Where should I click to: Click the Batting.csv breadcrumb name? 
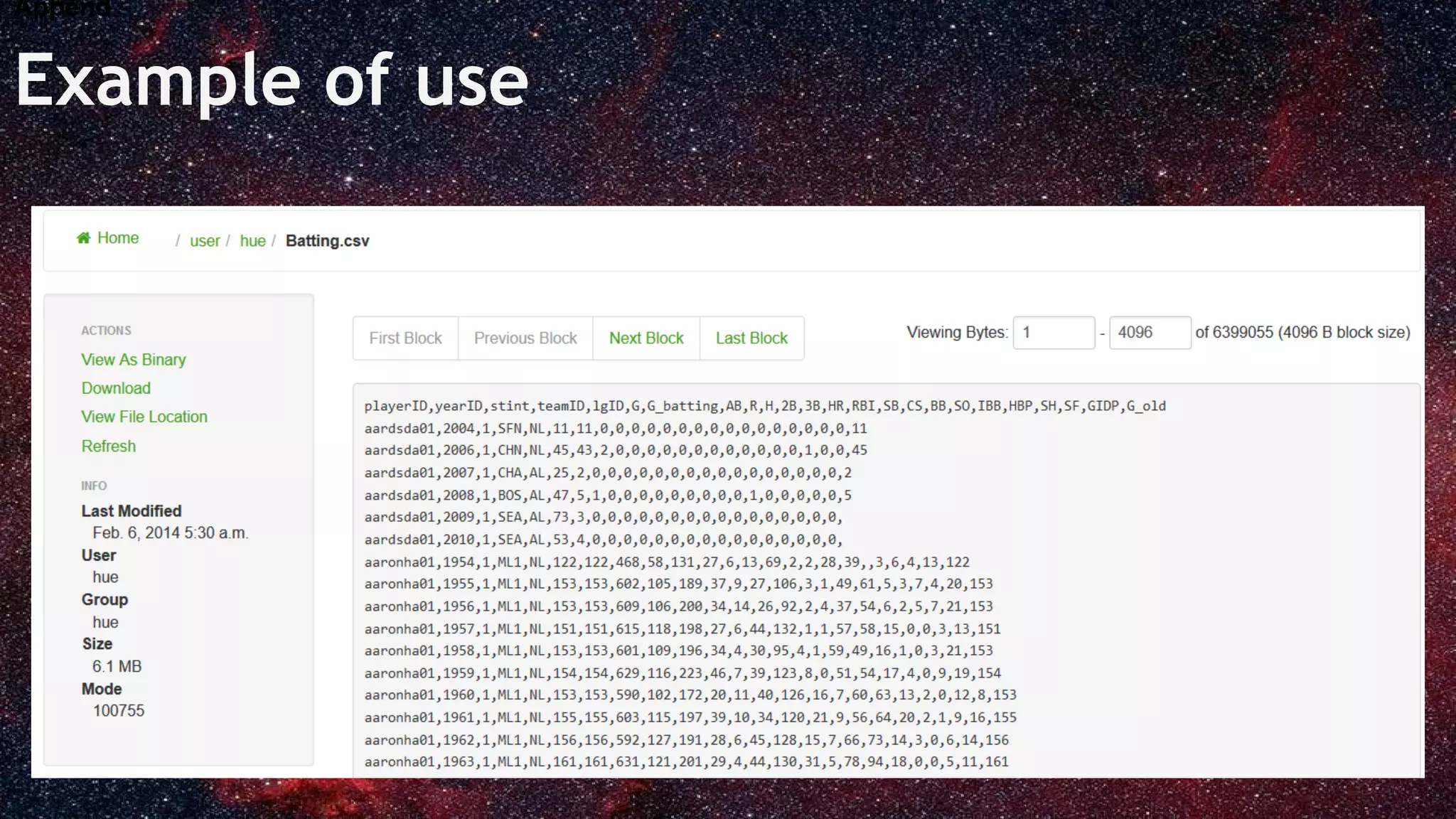(x=327, y=241)
